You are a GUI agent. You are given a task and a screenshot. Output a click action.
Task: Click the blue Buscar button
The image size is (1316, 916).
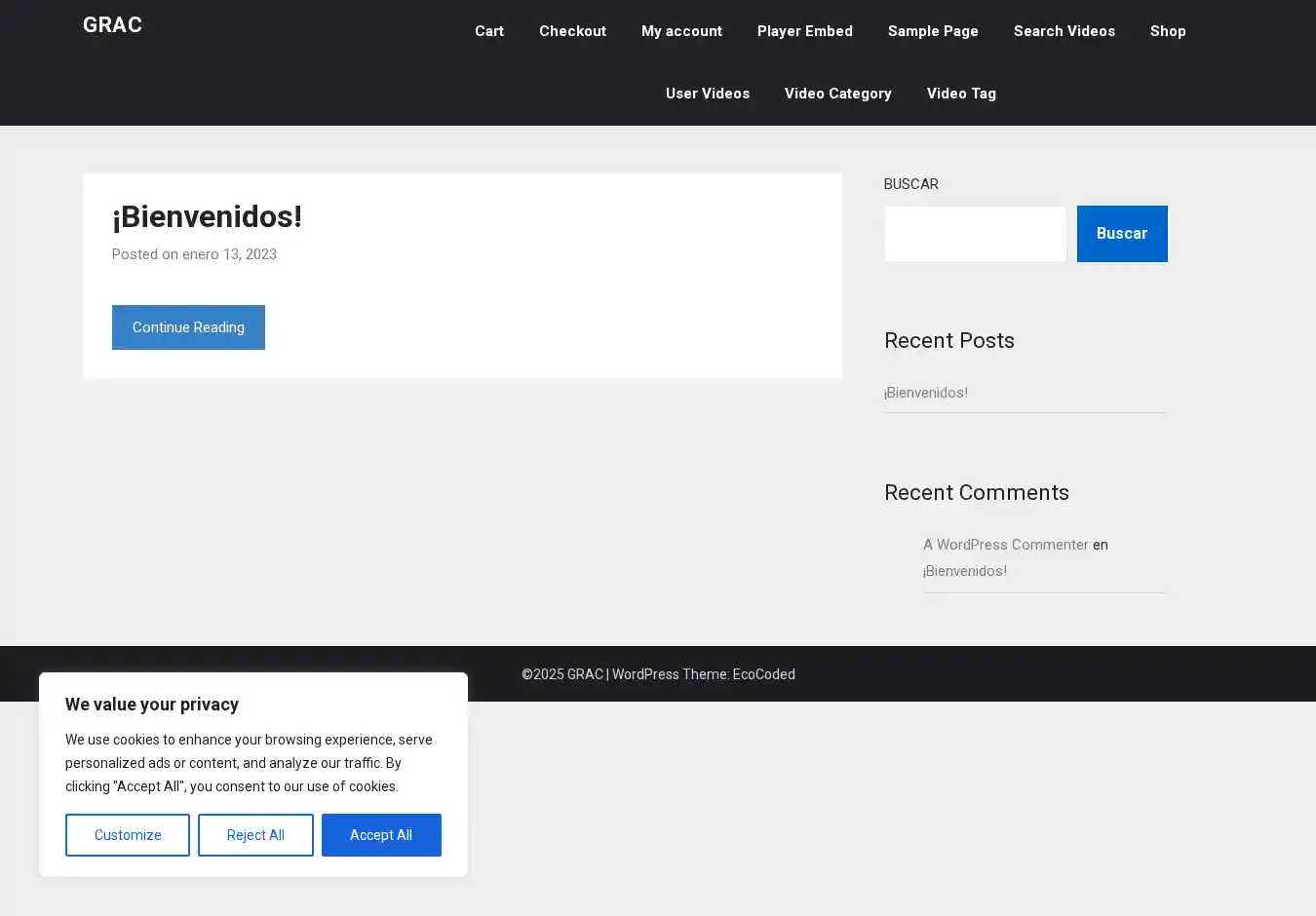(1121, 234)
